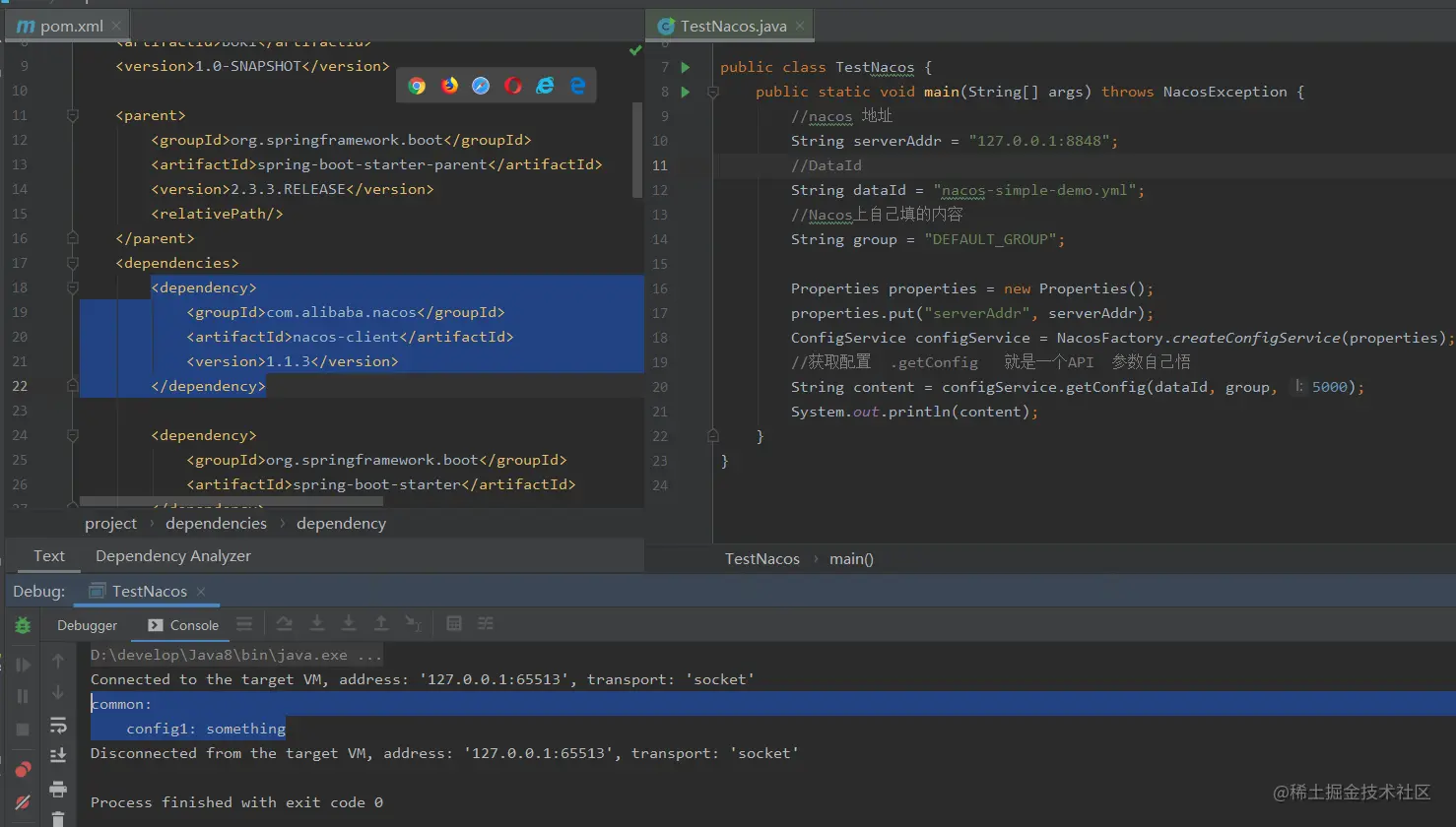Click the Opera browser icon

513,86
